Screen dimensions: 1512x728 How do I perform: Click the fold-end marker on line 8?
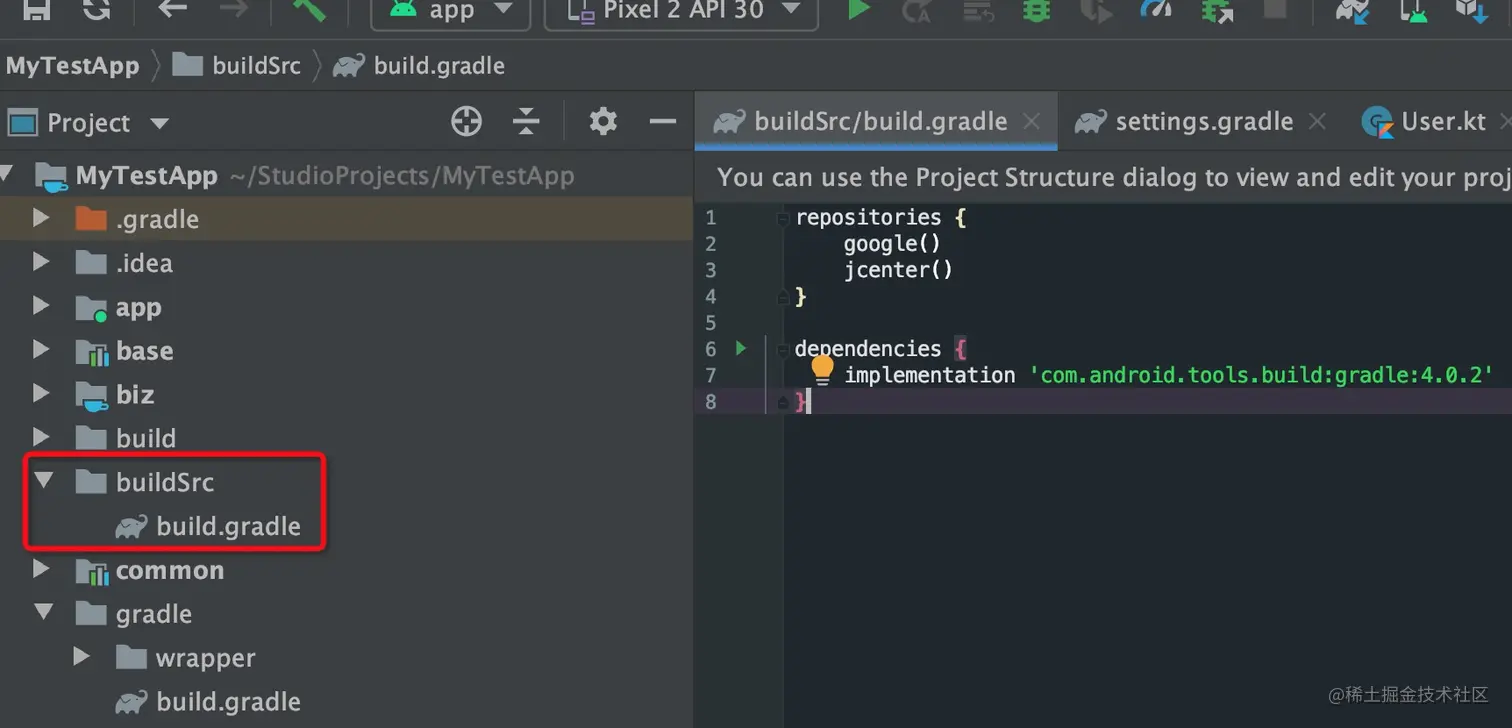pos(784,402)
